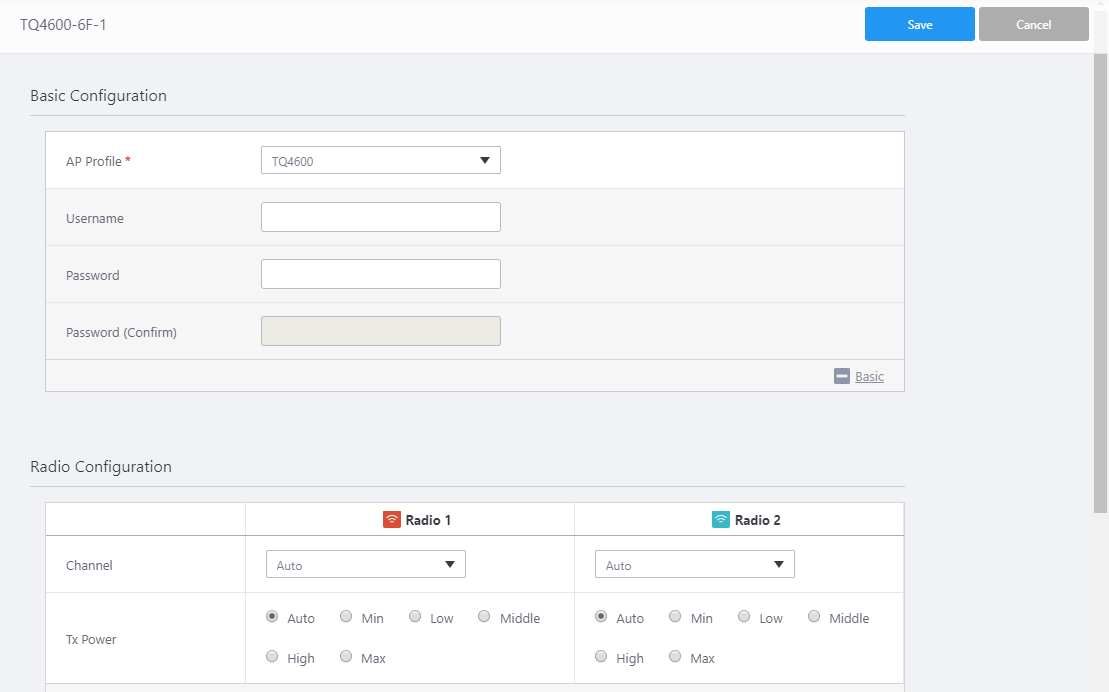The width and height of the screenshot is (1109, 692).
Task: Select Min Tx Power for Radio 2
Action: (x=675, y=616)
